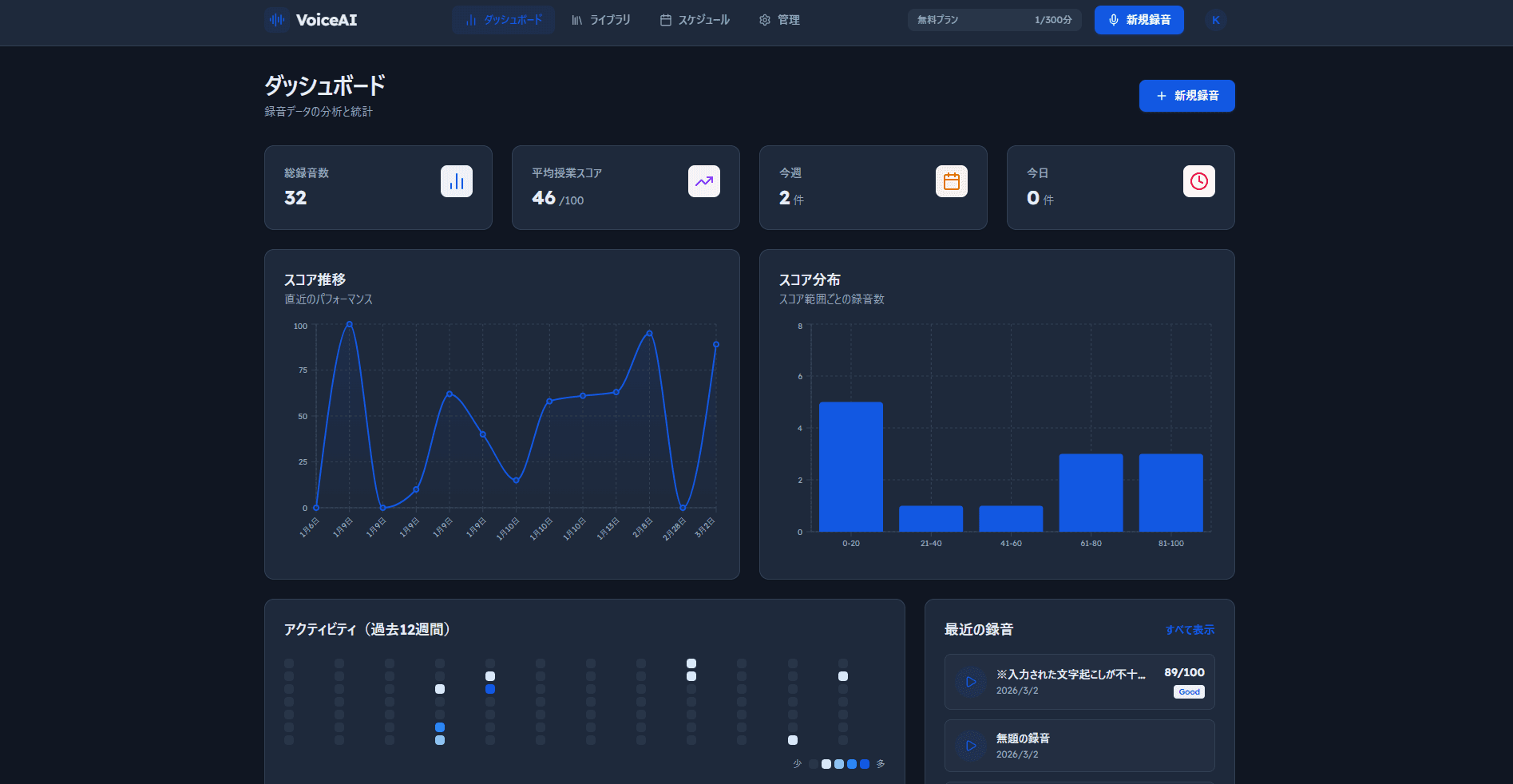This screenshot has height=784, width=1513.
Task: Click the VoiceAI waveform logo icon
Action: pos(275,19)
